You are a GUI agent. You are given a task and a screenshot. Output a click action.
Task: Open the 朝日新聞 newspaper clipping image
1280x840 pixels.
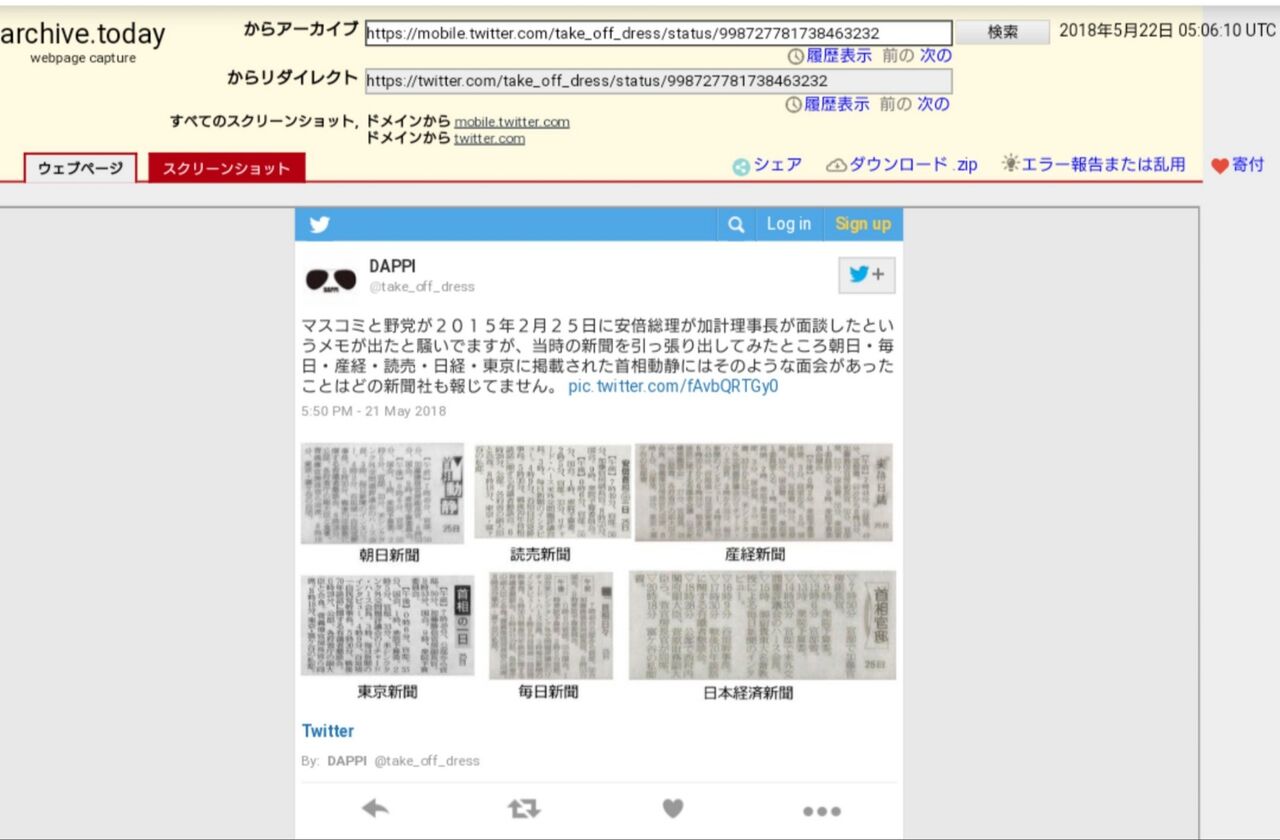[383, 494]
